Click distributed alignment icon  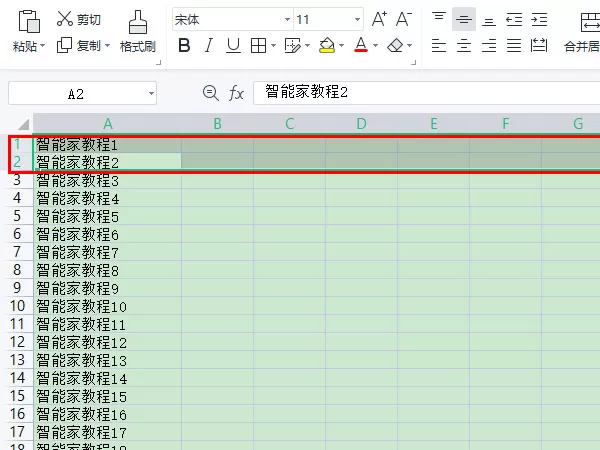coord(539,46)
